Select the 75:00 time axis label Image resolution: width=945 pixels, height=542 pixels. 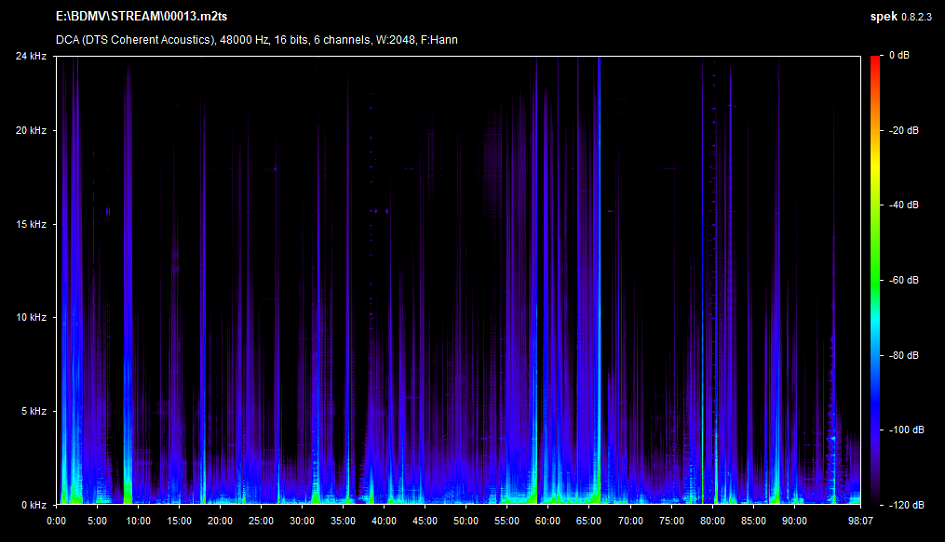click(671, 520)
